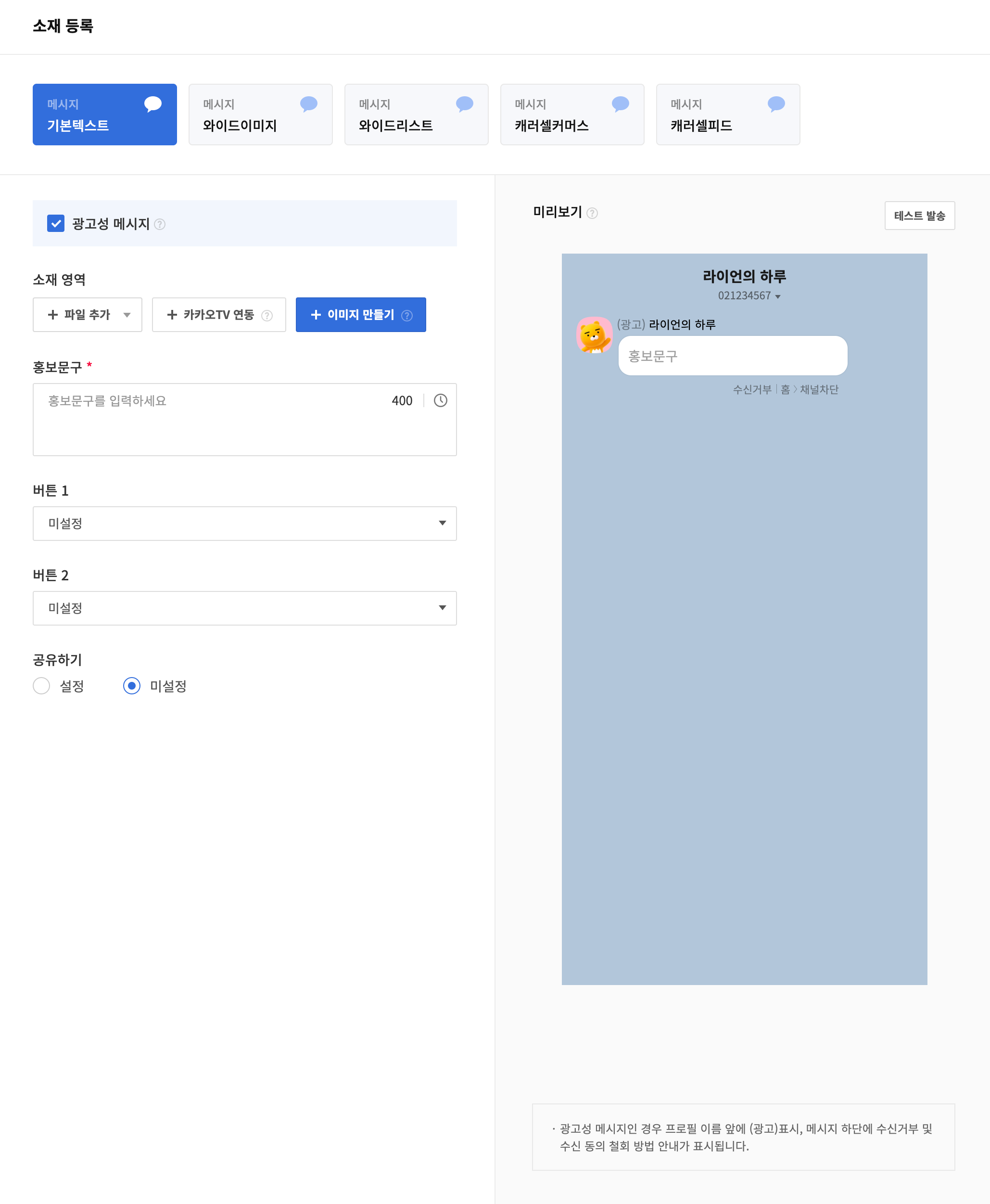Open the 버튼 1 dropdown
Viewport: 990px width, 1204px height.
point(245,523)
